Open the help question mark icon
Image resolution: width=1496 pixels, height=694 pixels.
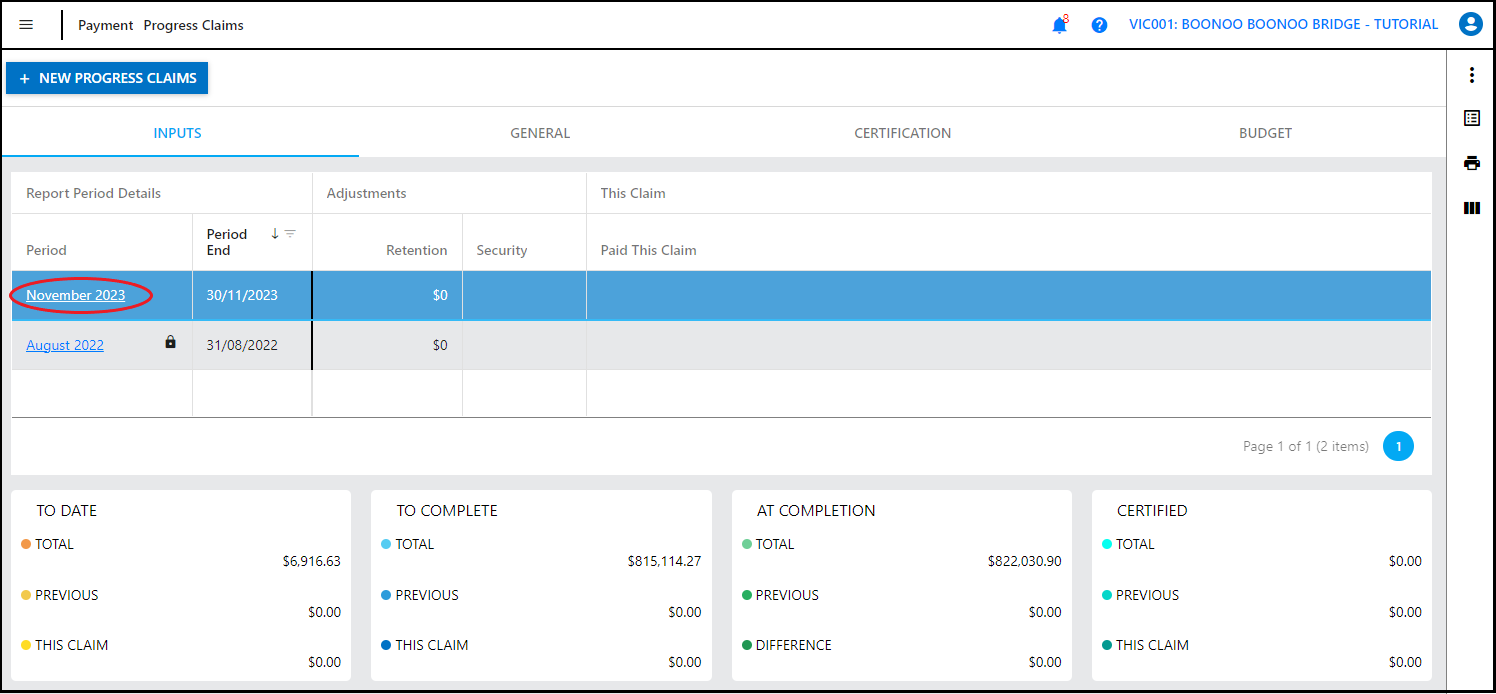1099,25
